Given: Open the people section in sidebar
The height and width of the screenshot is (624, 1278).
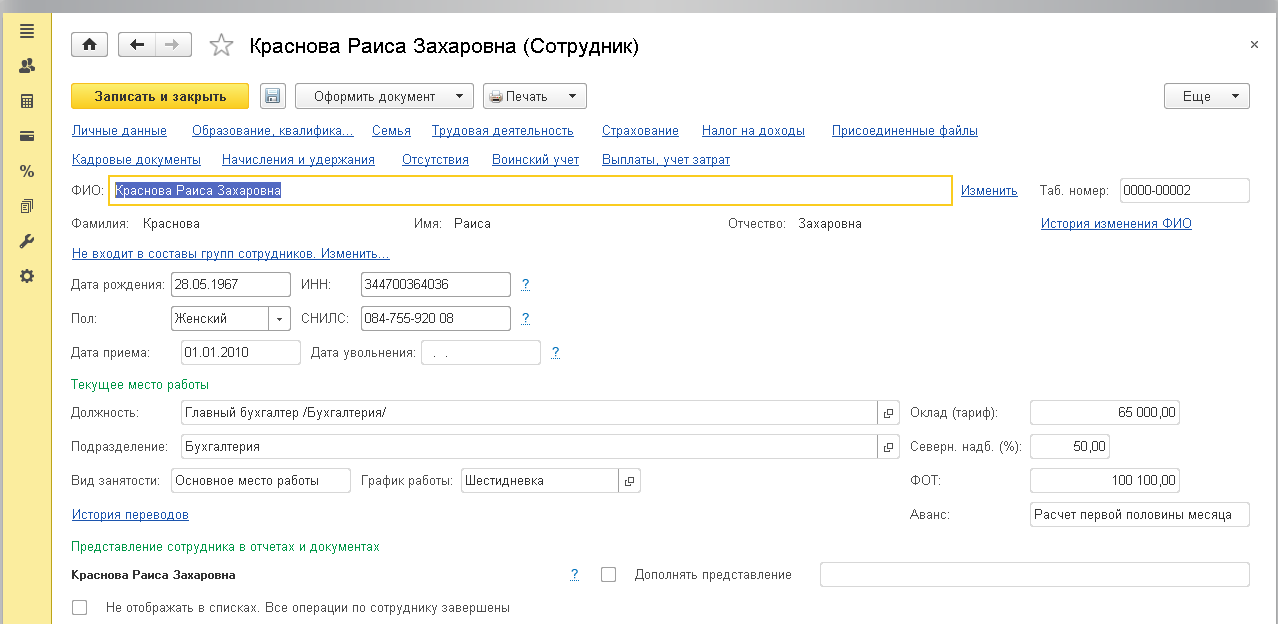Looking at the screenshot, I should click(27, 66).
